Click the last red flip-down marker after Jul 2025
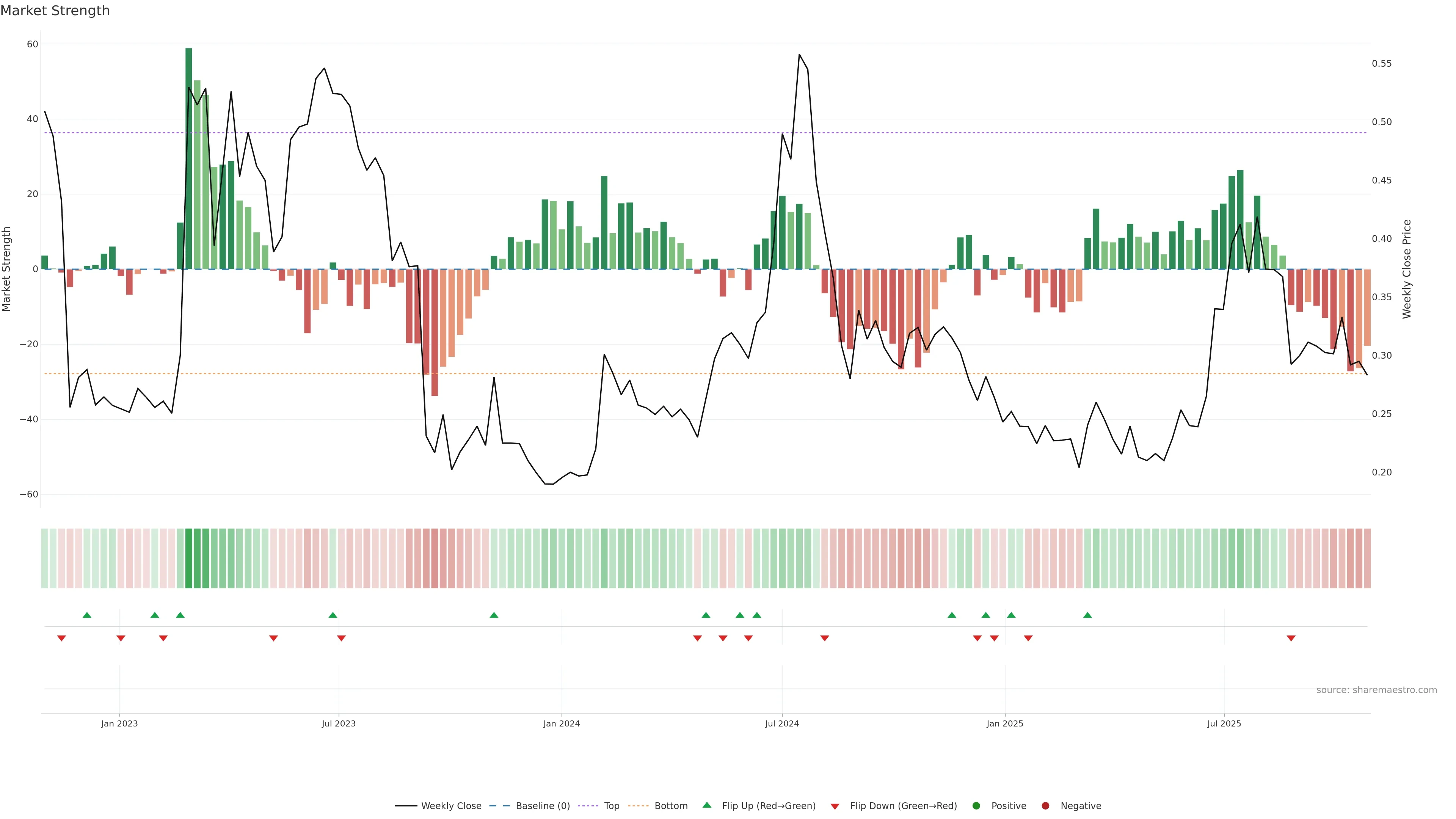1456x819 pixels. pyautogui.click(x=1291, y=638)
